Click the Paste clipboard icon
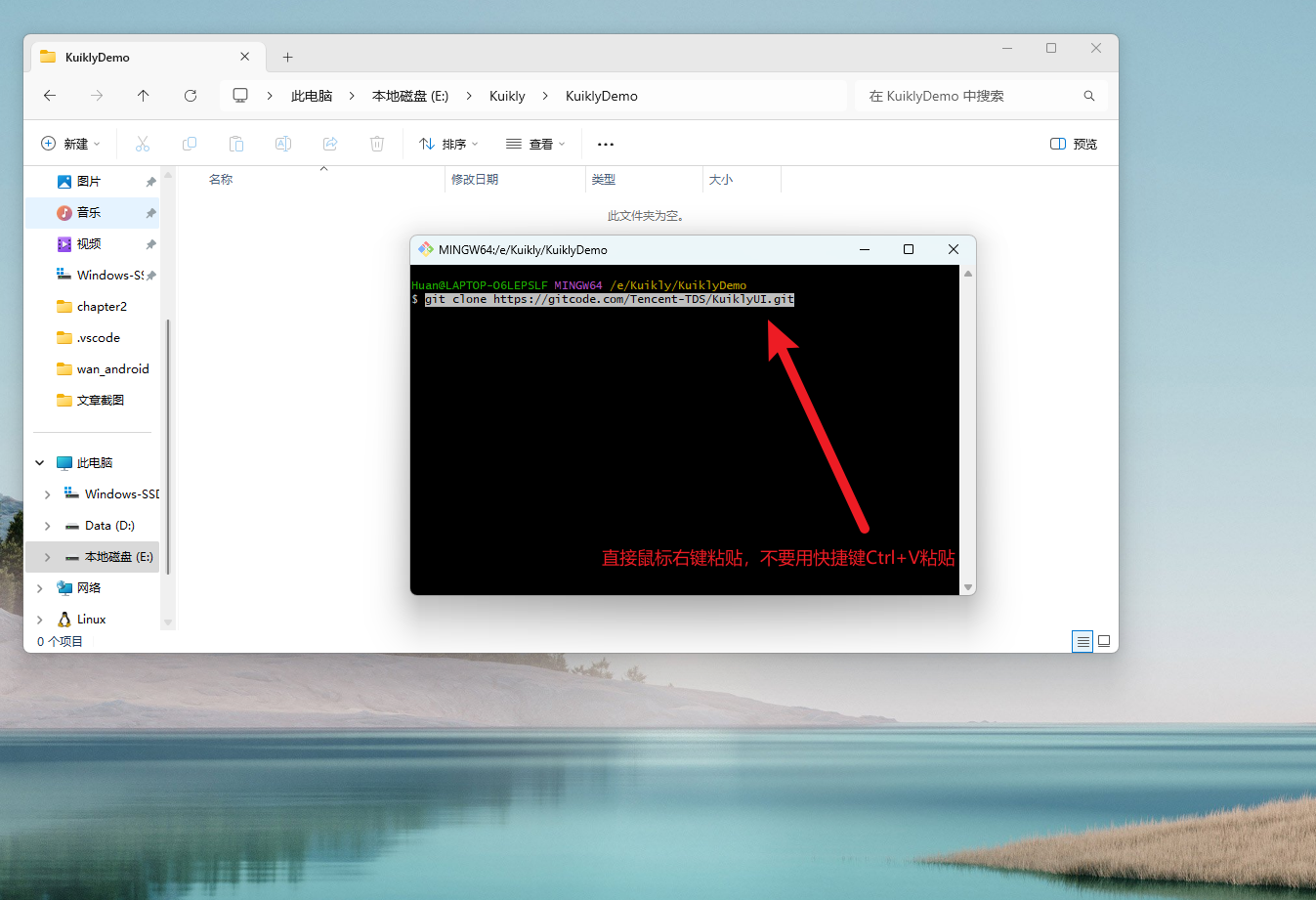 (236, 144)
